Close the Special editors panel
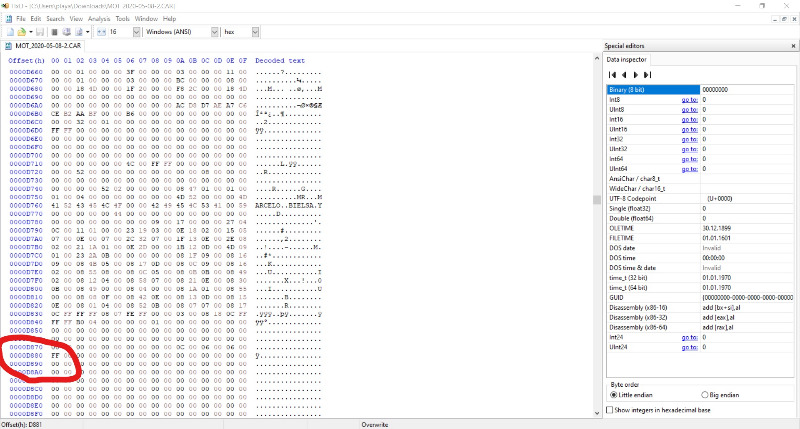The height and width of the screenshot is (429, 800). point(791,47)
